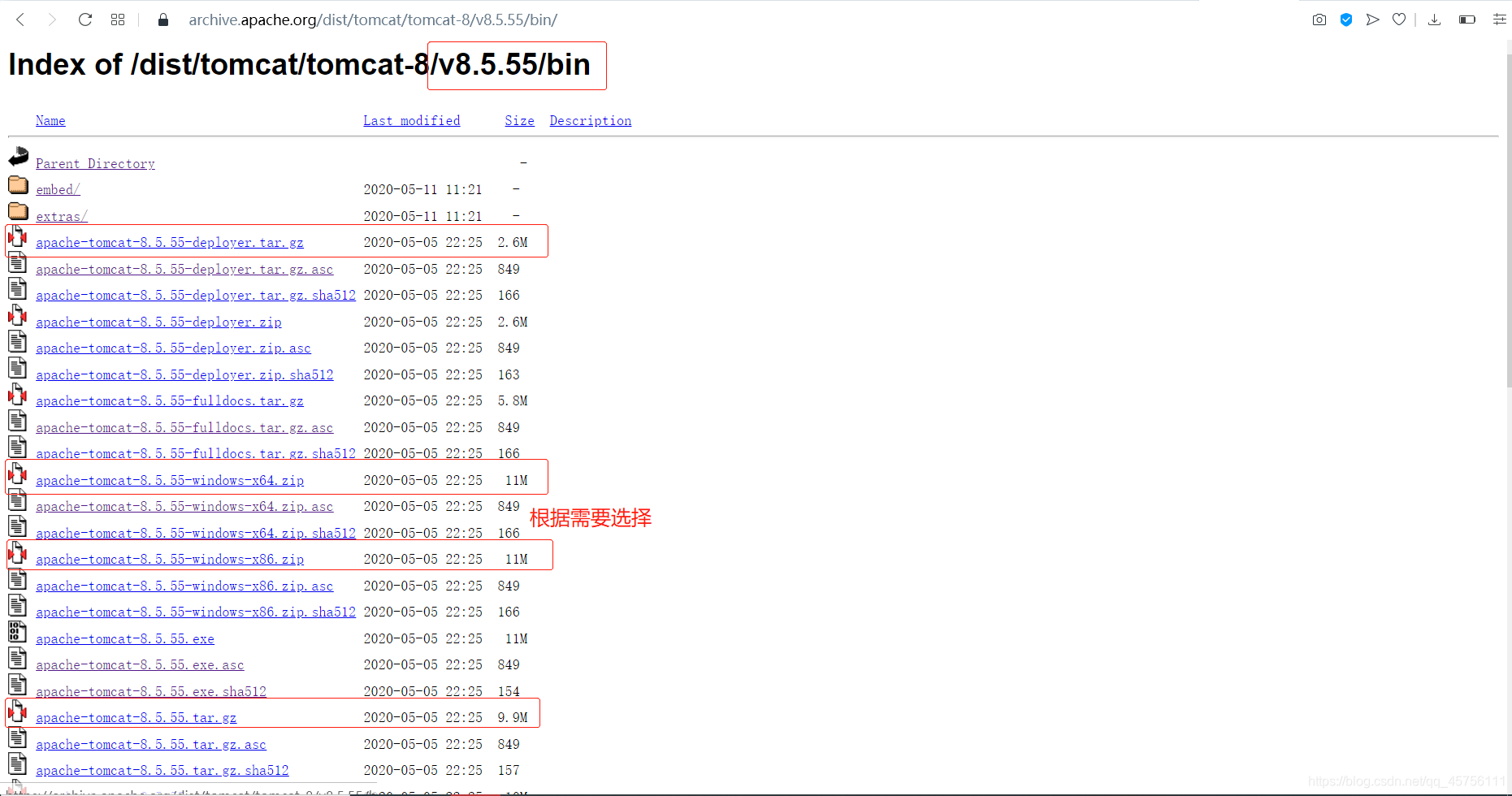The height and width of the screenshot is (796, 1512).
Task: Click the battery saver icon
Action: point(1467,19)
